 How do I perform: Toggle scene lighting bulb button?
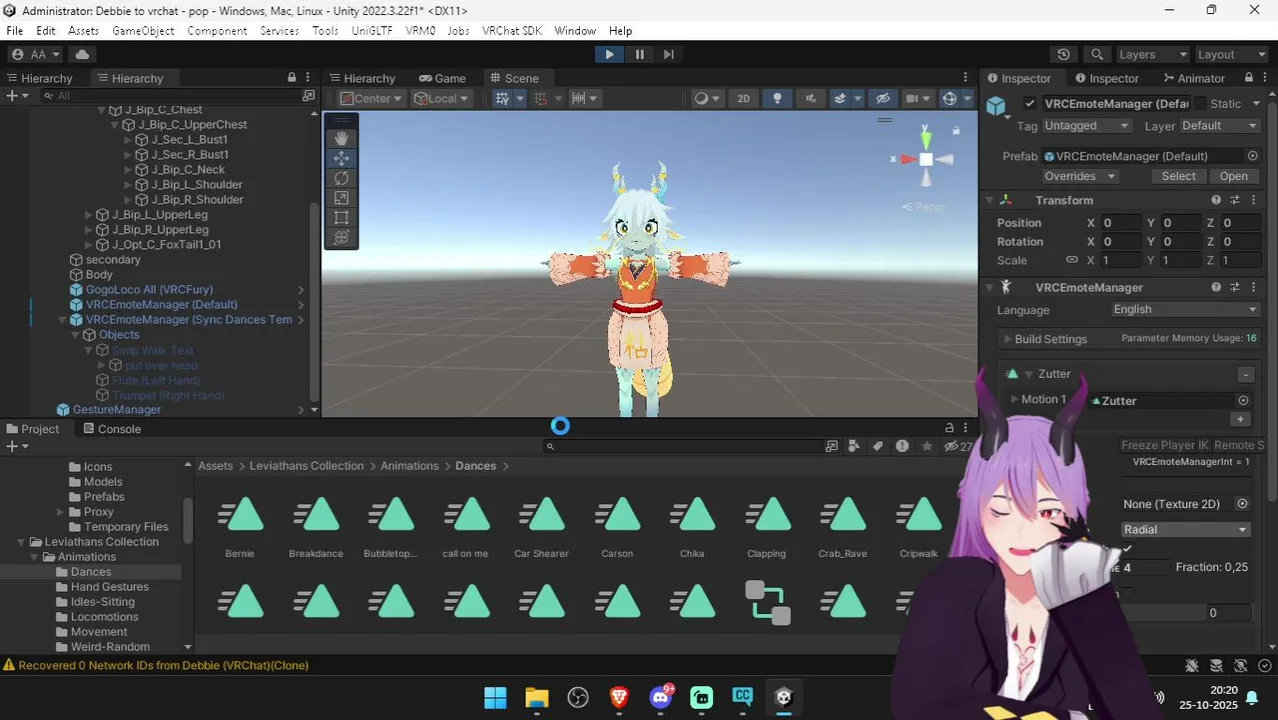click(777, 98)
